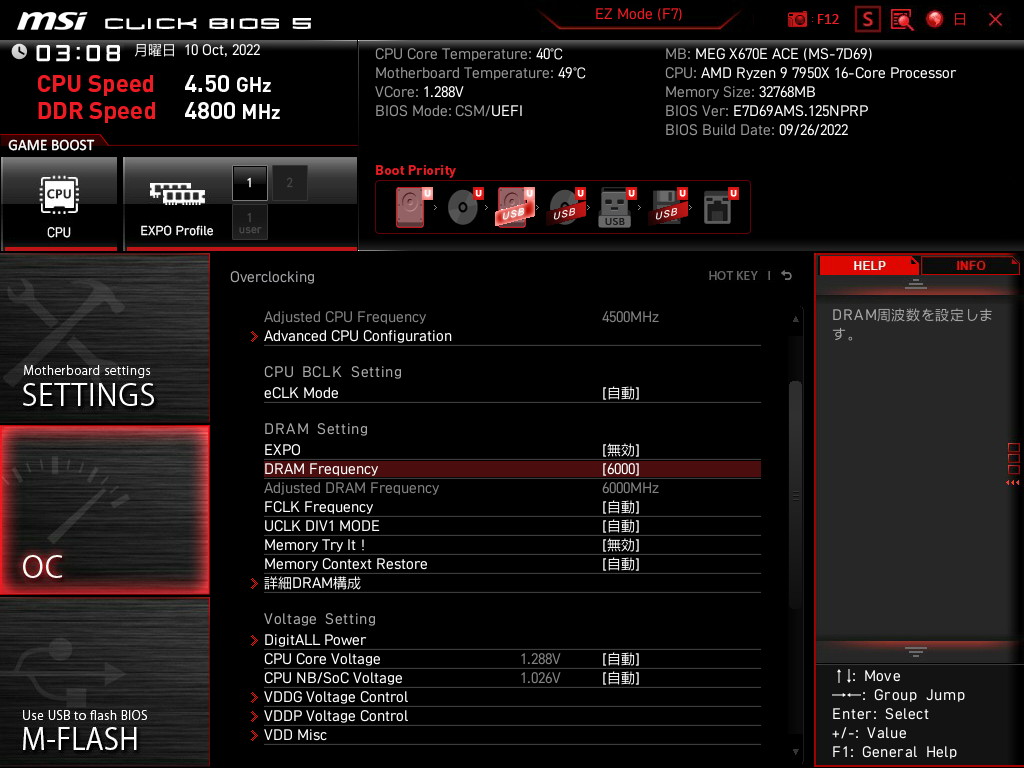Open the DRAM Frequency [6000] dropdown
The width and height of the screenshot is (1024, 768).
point(620,469)
